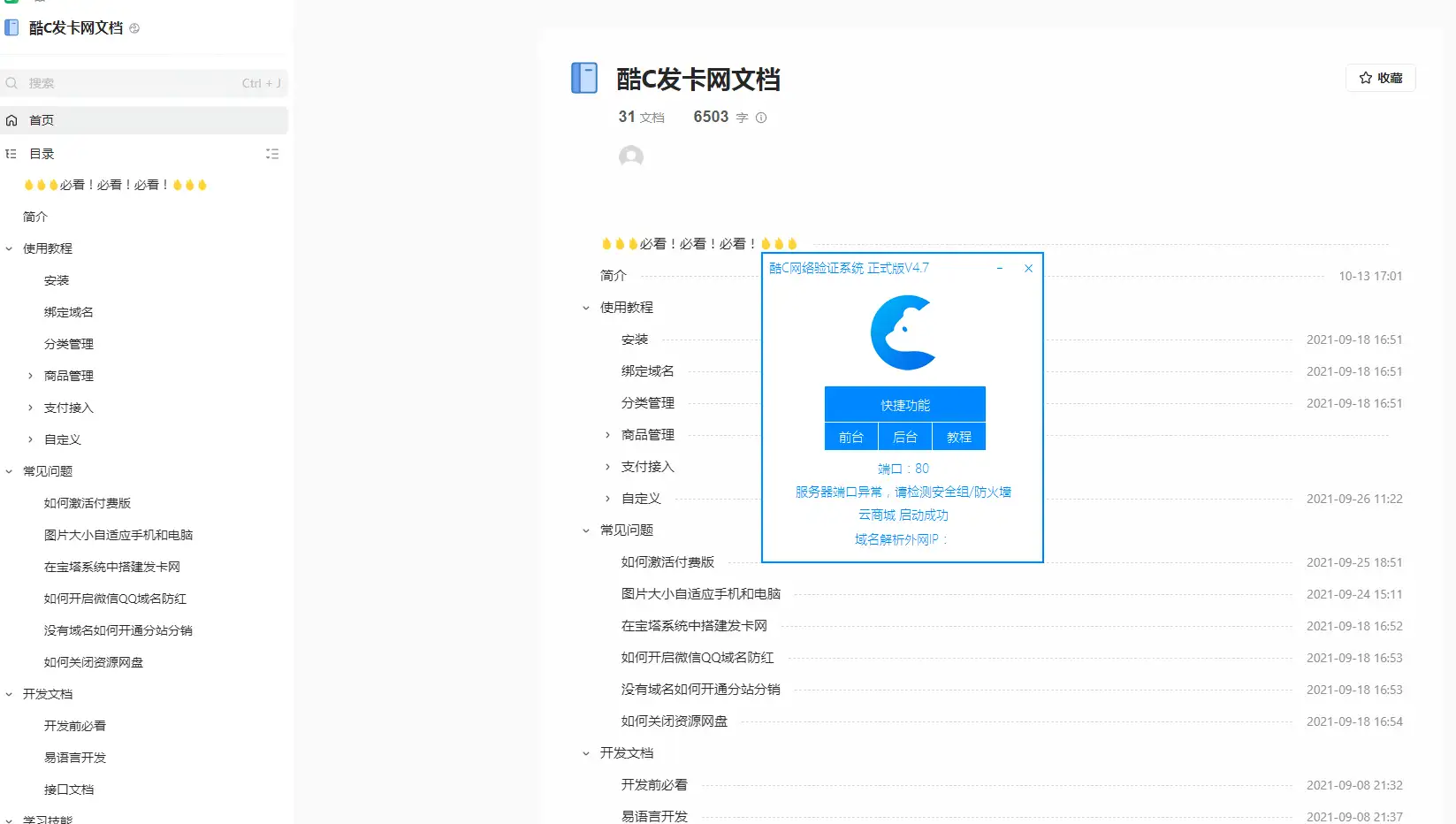
Task: Click the book icon beside 酷C发卡网文档 title
Action: coord(583,78)
